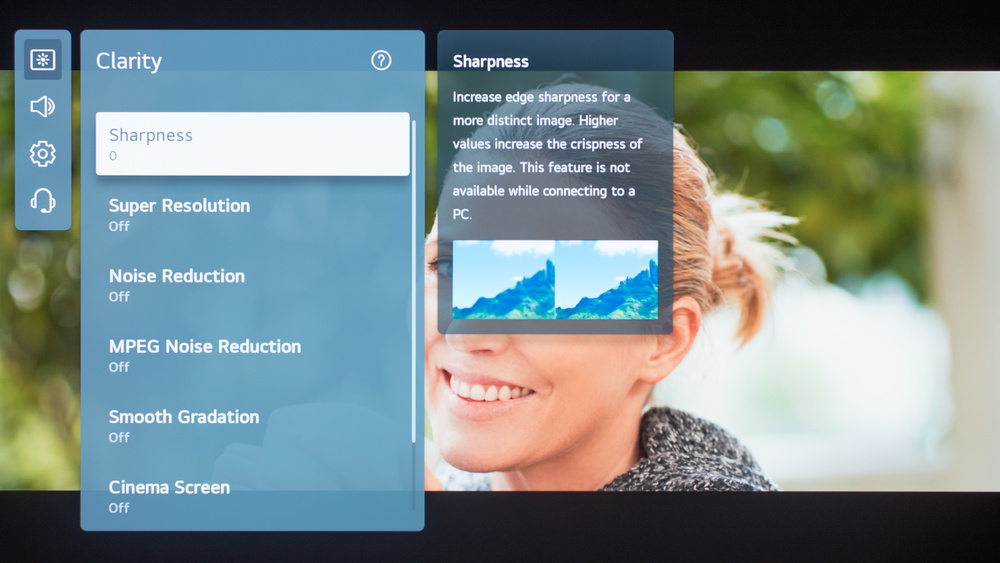
Task: Click the left sharpness preview thumbnail
Action: (504, 279)
